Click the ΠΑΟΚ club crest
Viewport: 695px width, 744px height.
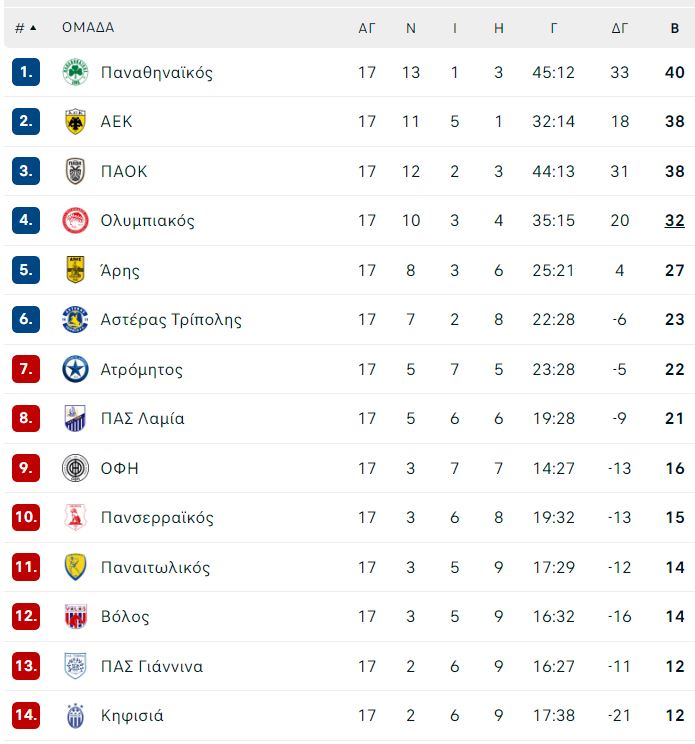coord(75,171)
